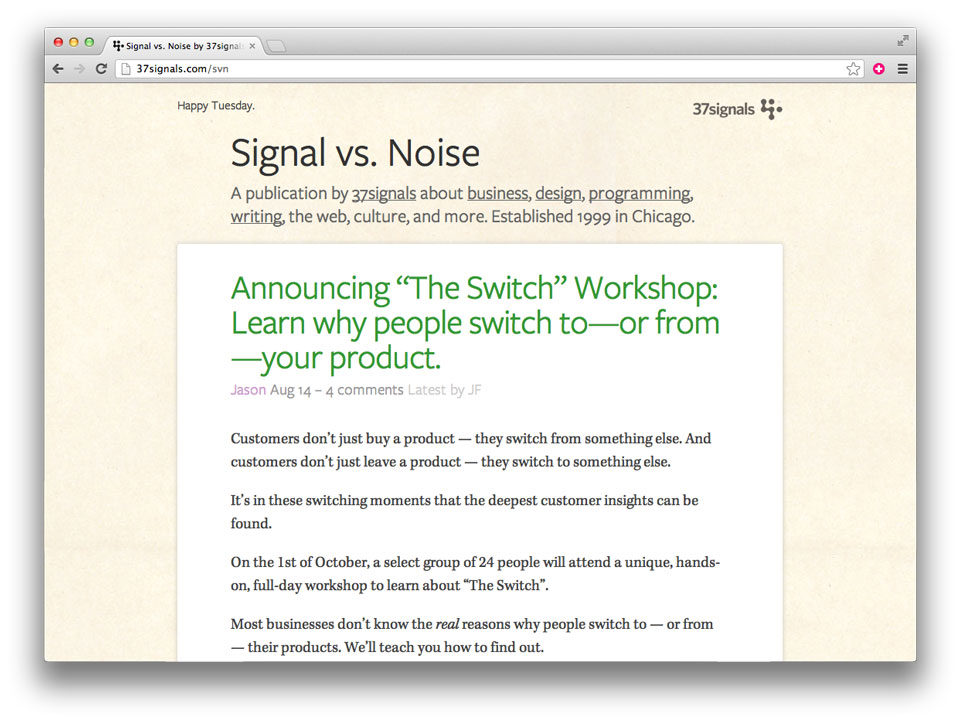The height and width of the screenshot is (722, 960).
Task: Open the Announcing "The Switch" Workshop post title
Action: (475, 323)
